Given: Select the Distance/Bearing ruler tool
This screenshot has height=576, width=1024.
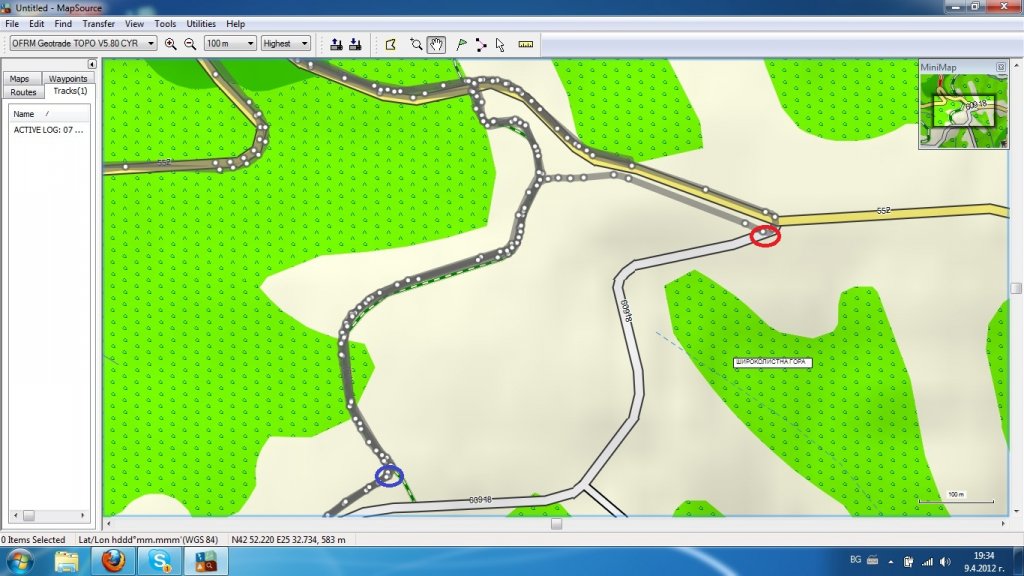Looking at the screenshot, I should tap(526, 44).
